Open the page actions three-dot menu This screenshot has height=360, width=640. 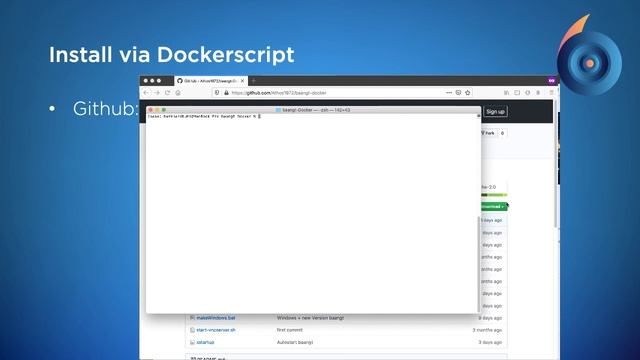(x=449, y=93)
